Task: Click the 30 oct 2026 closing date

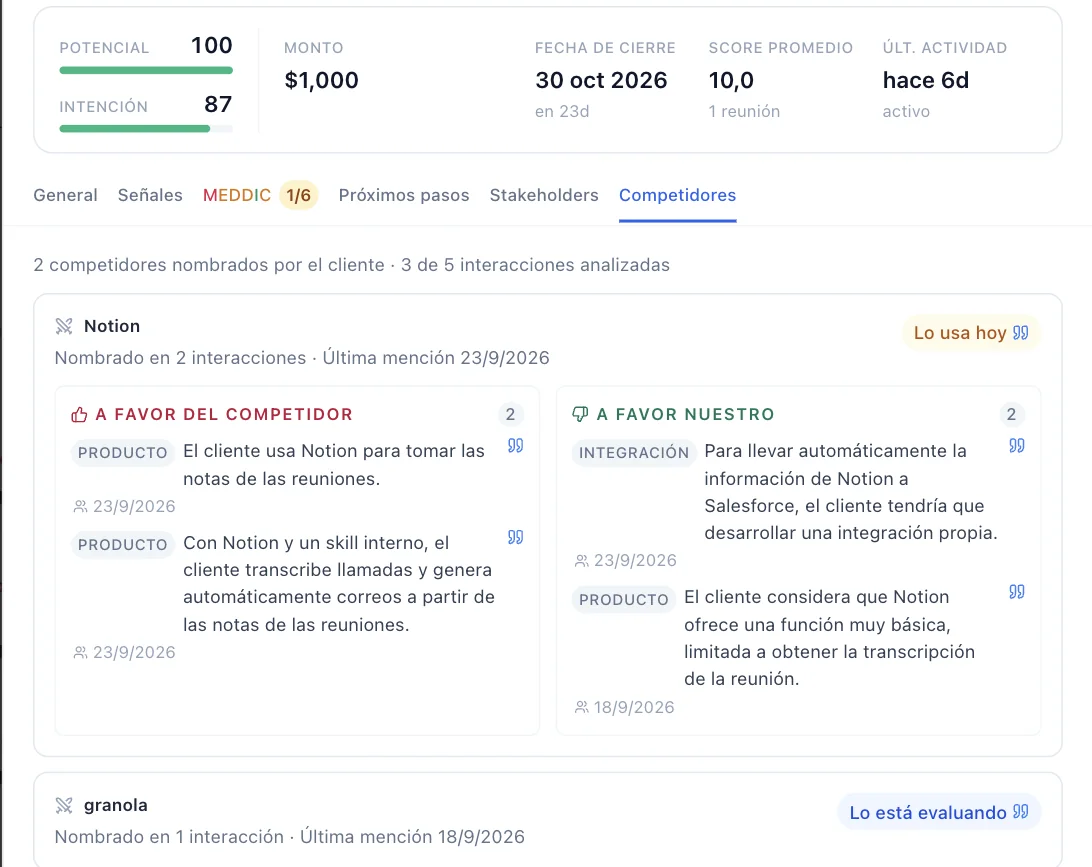Action: 601,80
